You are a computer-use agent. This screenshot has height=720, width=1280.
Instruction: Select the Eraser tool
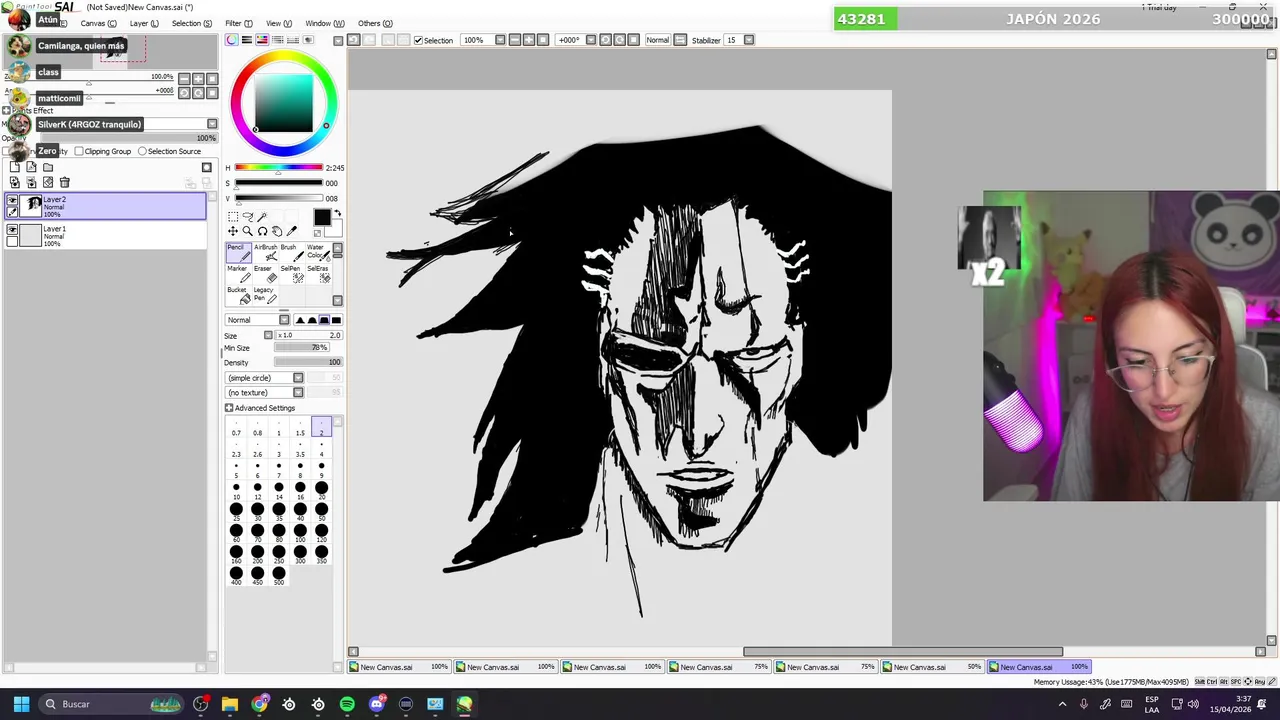pos(265,274)
